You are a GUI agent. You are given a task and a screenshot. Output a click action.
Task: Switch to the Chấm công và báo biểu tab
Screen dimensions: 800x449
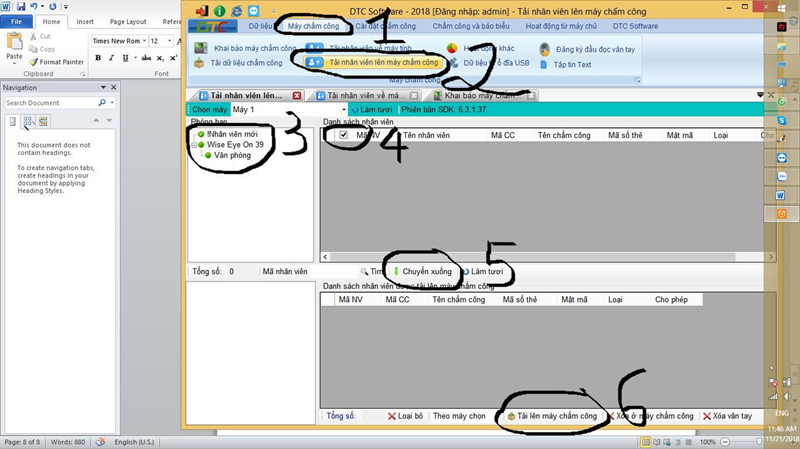click(471, 24)
